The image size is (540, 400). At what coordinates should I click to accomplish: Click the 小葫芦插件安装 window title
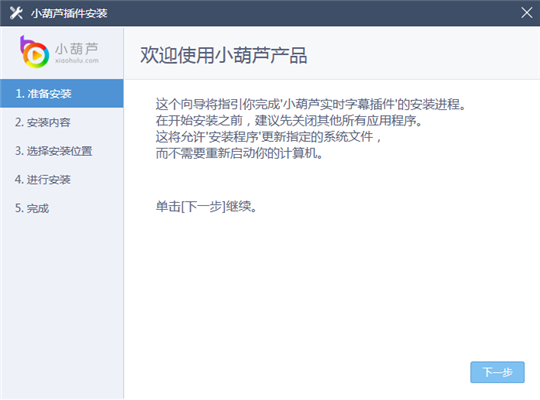point(69,13)
